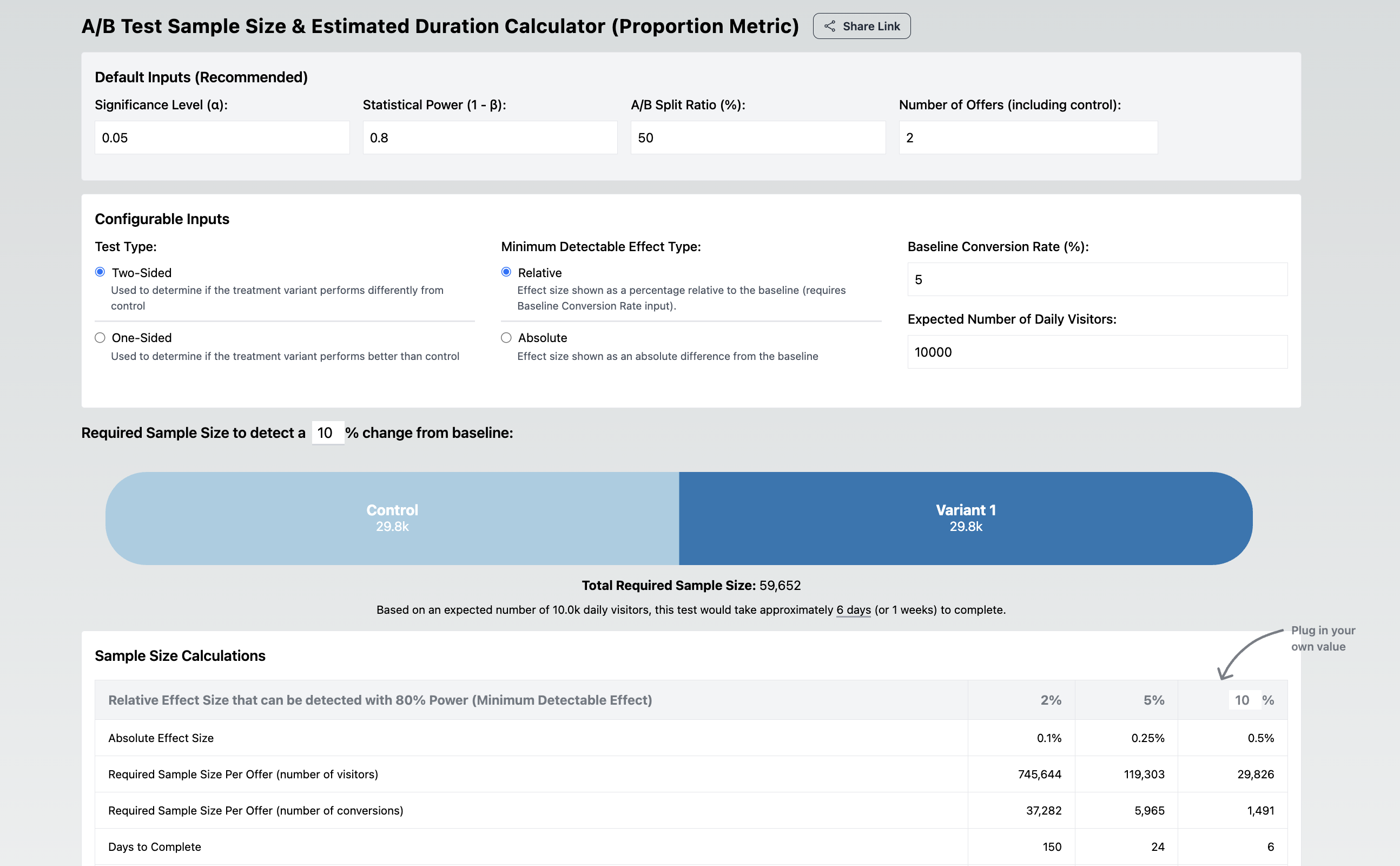Open the underlined 6 days link
The height and width of the screenshot is (866, 1400).
point(853,609)
